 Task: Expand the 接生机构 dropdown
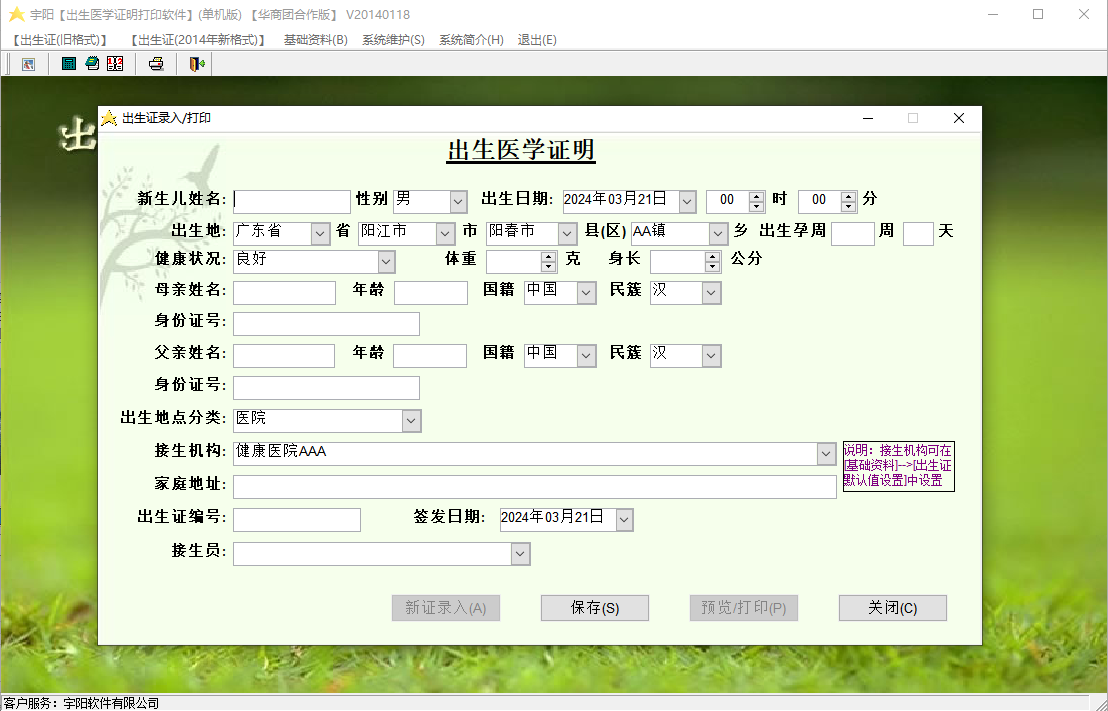tap(827, 454)
